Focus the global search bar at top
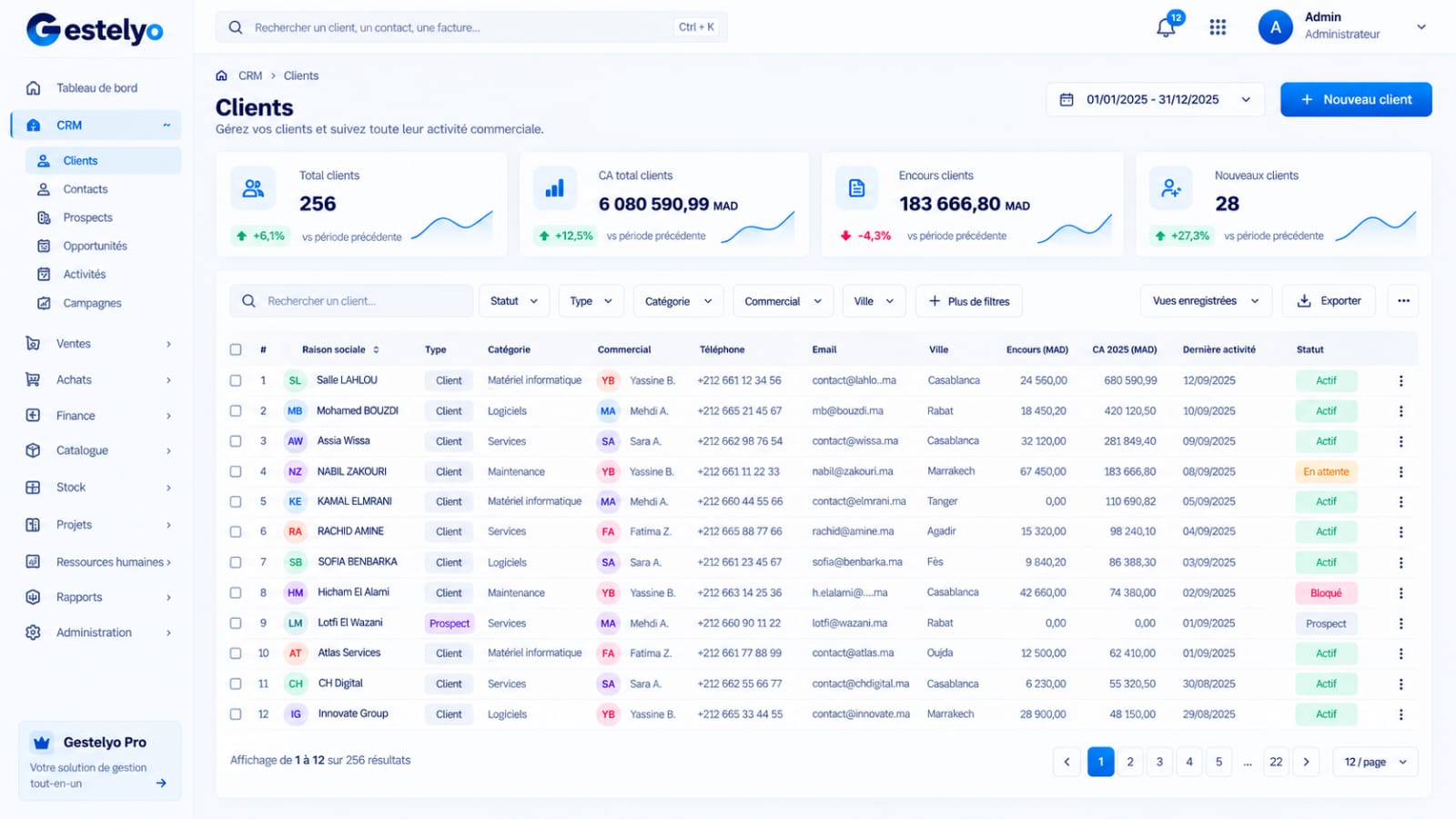 tap(471, 27)
